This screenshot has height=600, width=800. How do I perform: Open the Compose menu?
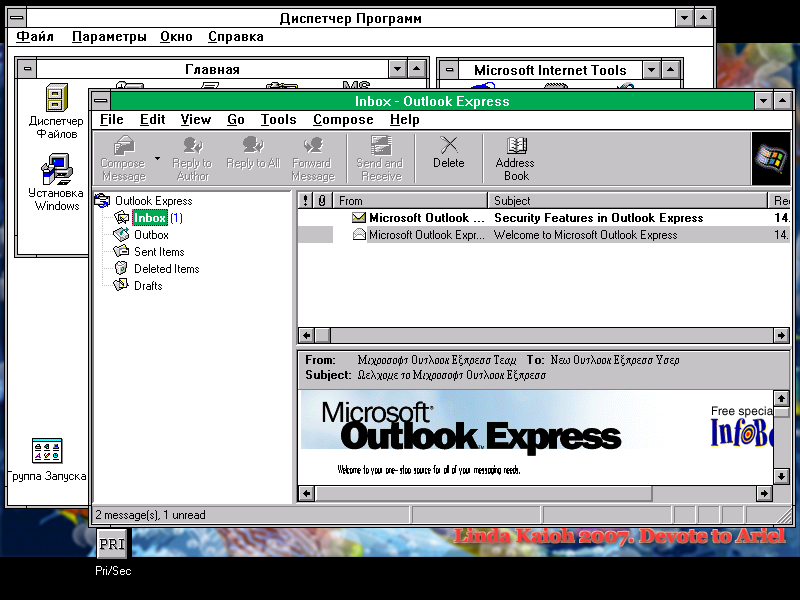343,119
